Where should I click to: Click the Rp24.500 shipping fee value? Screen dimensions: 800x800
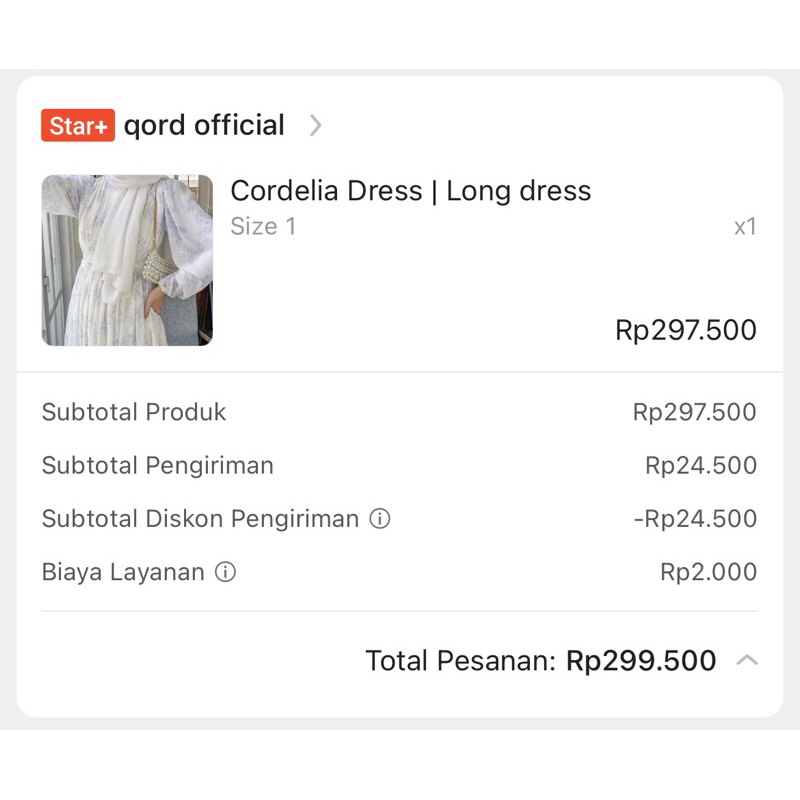pos(701,465)
